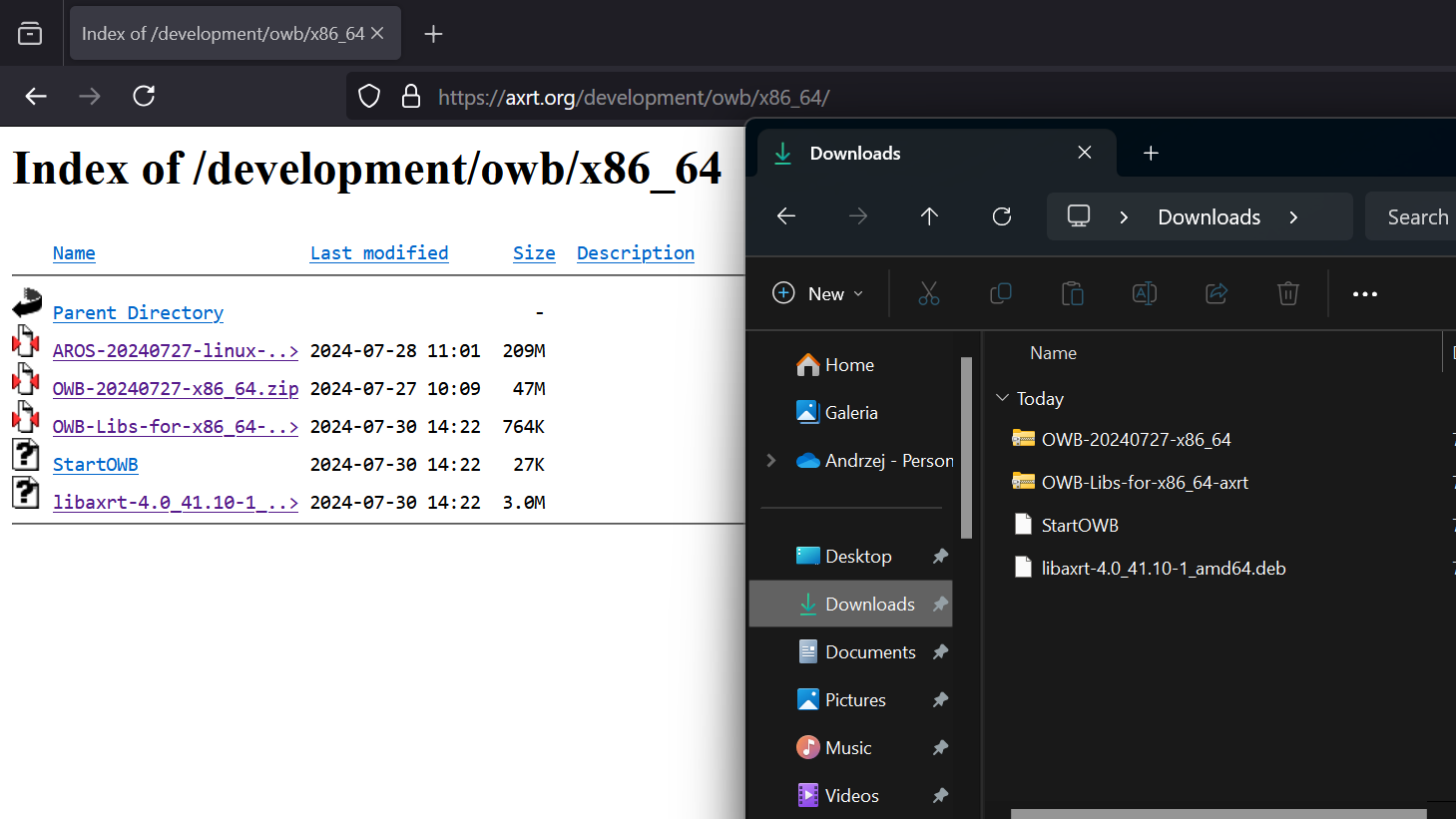Click the Explorer Search box
This screenshot has height=819, width=1456.
1410,216
